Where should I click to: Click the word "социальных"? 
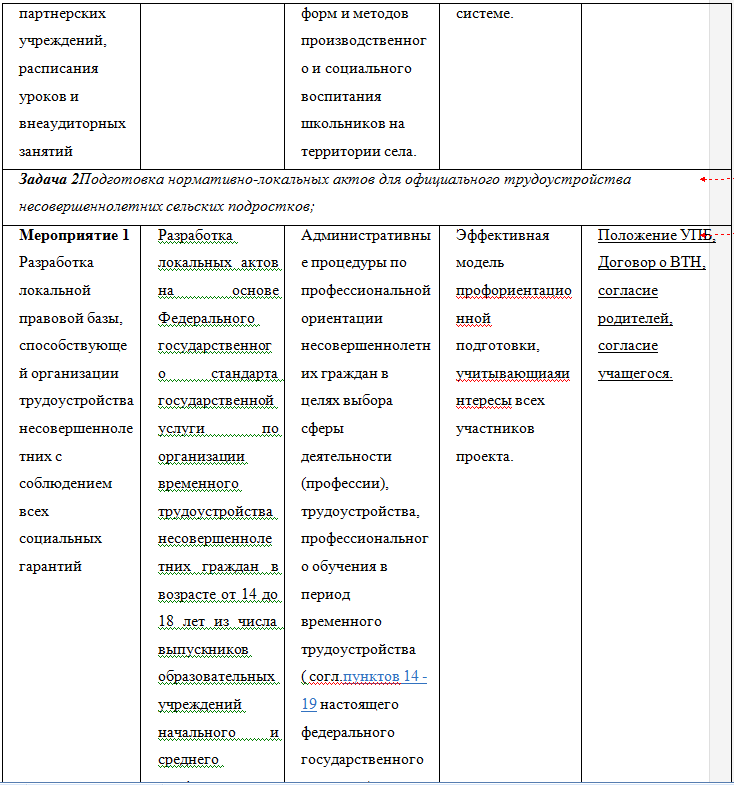(x=61, y=539)
